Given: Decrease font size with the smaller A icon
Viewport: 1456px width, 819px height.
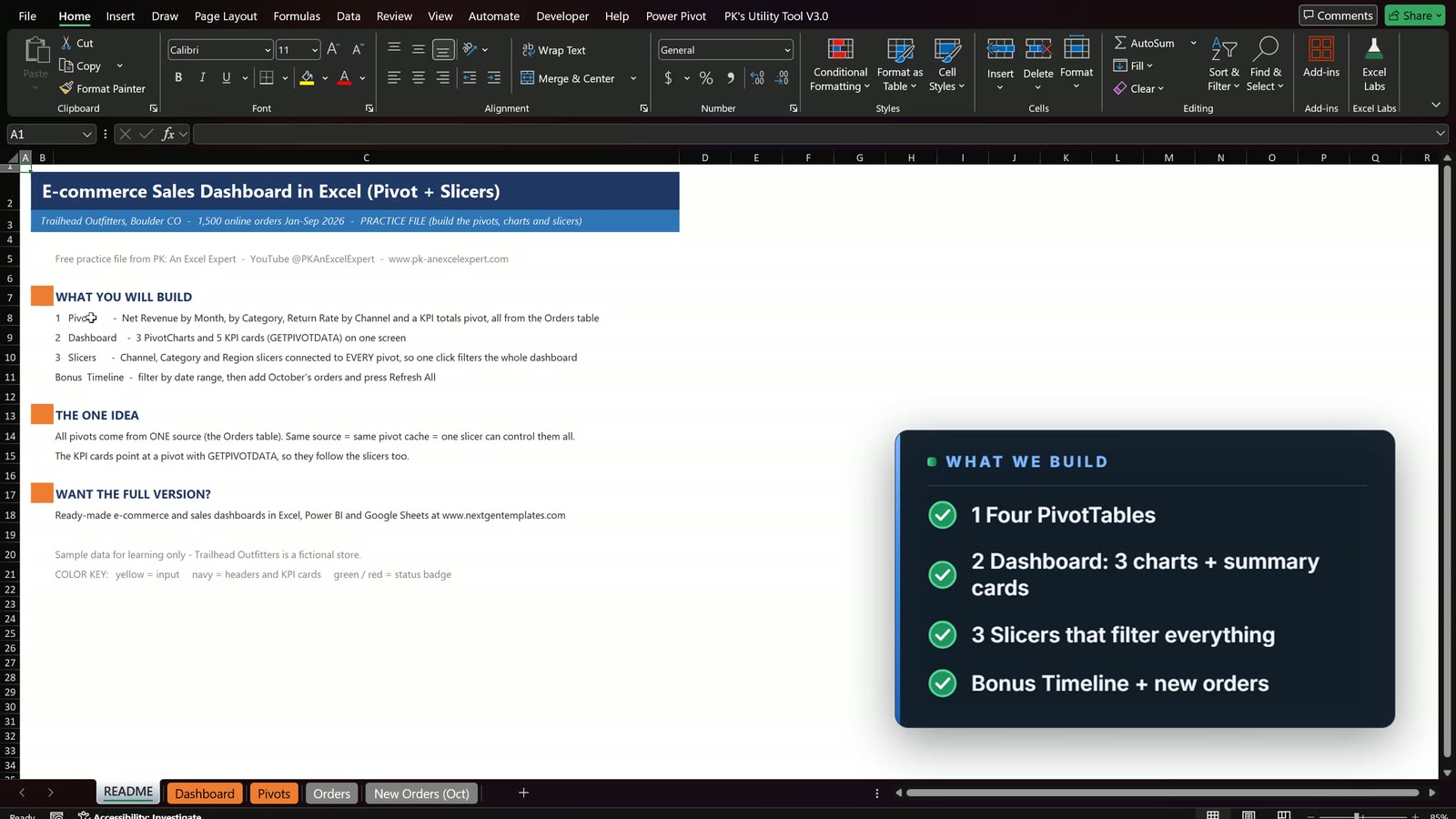Looking at the screenshot, I should pos(358,49).
